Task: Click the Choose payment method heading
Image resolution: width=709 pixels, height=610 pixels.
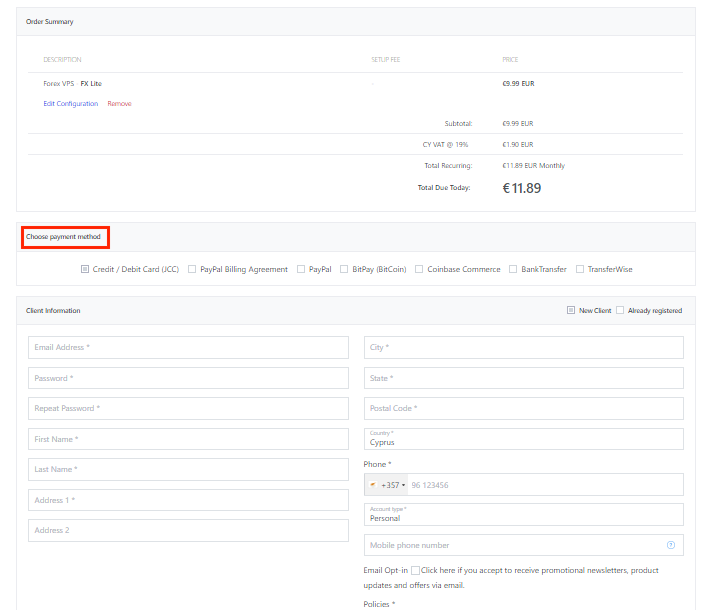Action: tap(63, 236)
